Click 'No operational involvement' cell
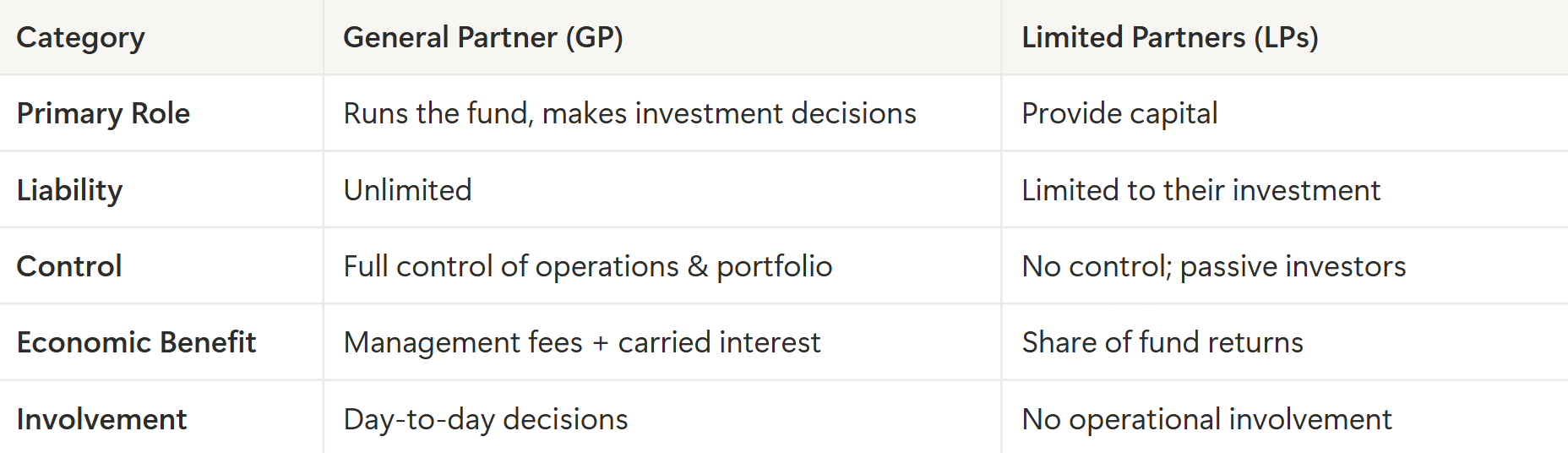The height and width of the screenshot is (453, 1568). click(1206, 419)
